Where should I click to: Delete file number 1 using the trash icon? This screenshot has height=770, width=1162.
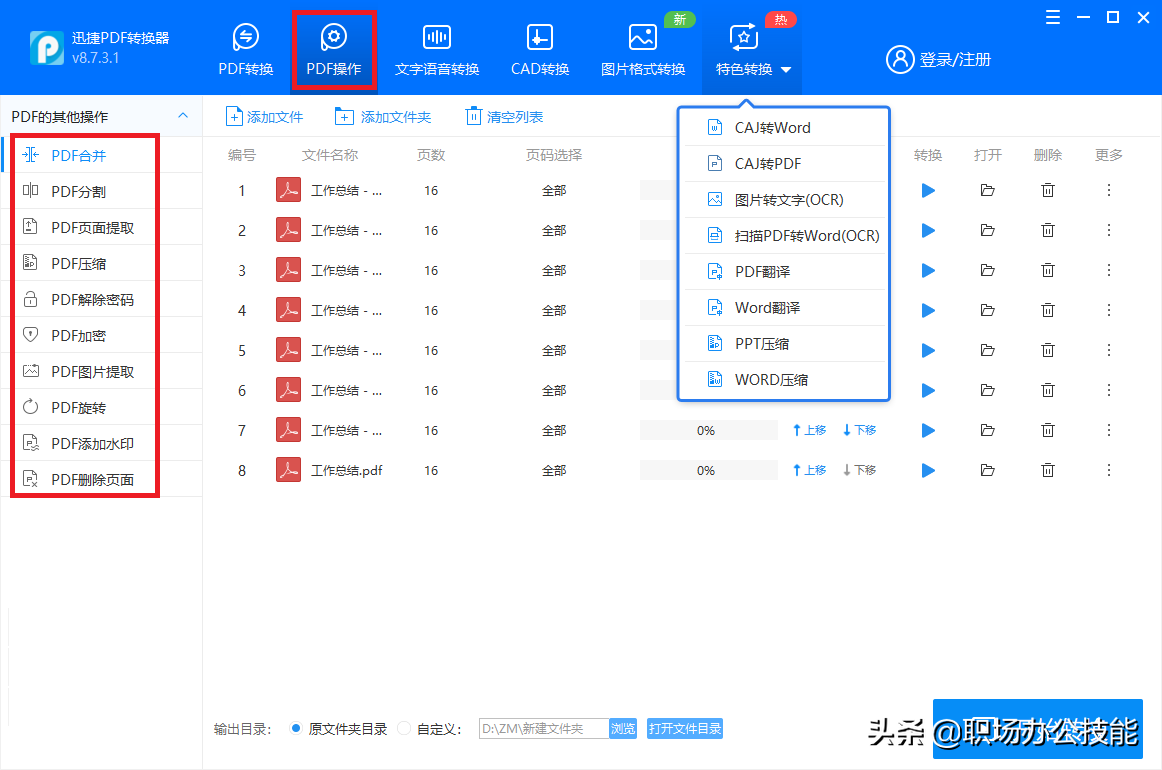pyautogui.click(x=1047, y=190)
